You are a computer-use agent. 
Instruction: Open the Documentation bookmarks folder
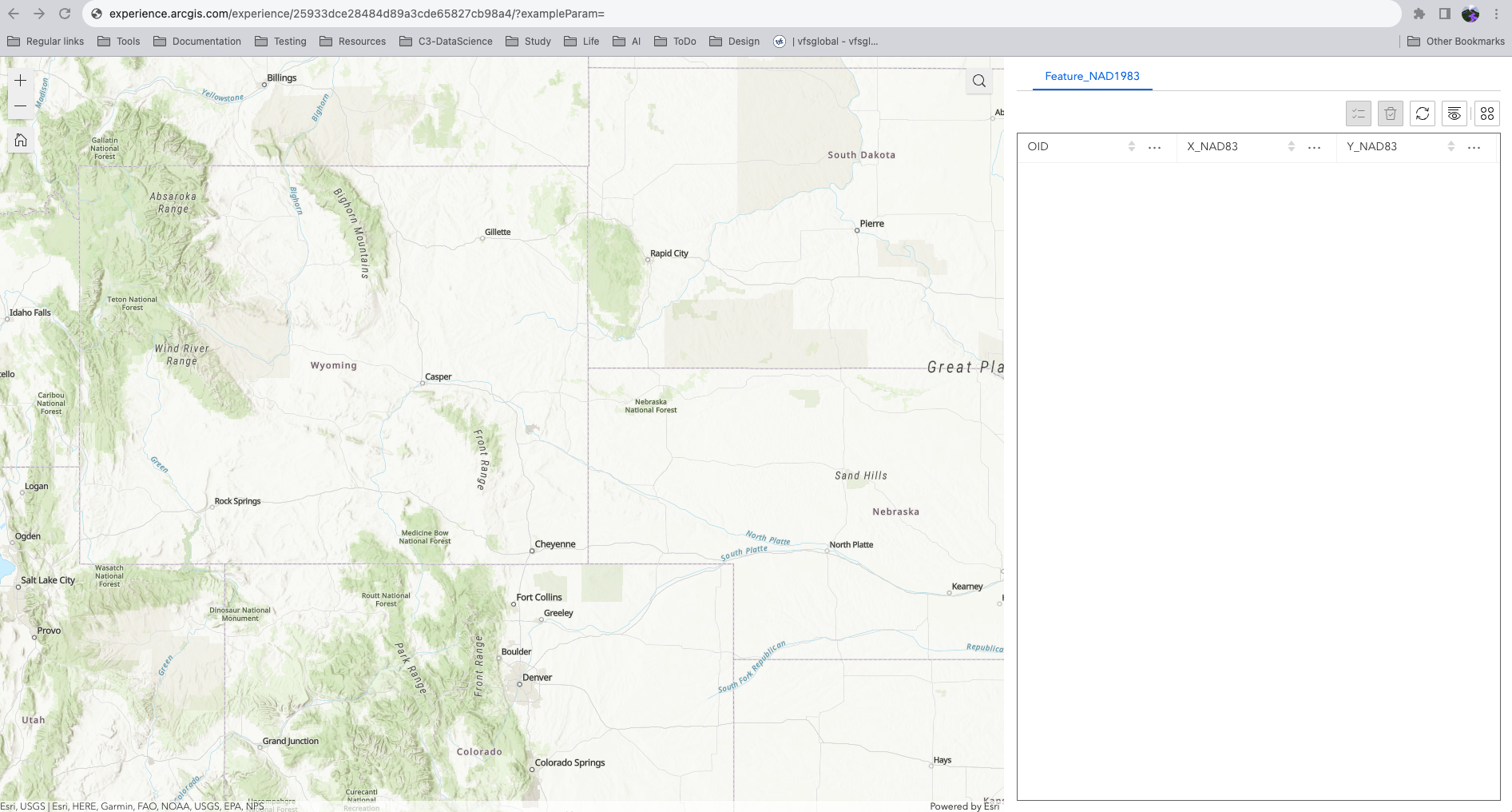pos(196,41)
